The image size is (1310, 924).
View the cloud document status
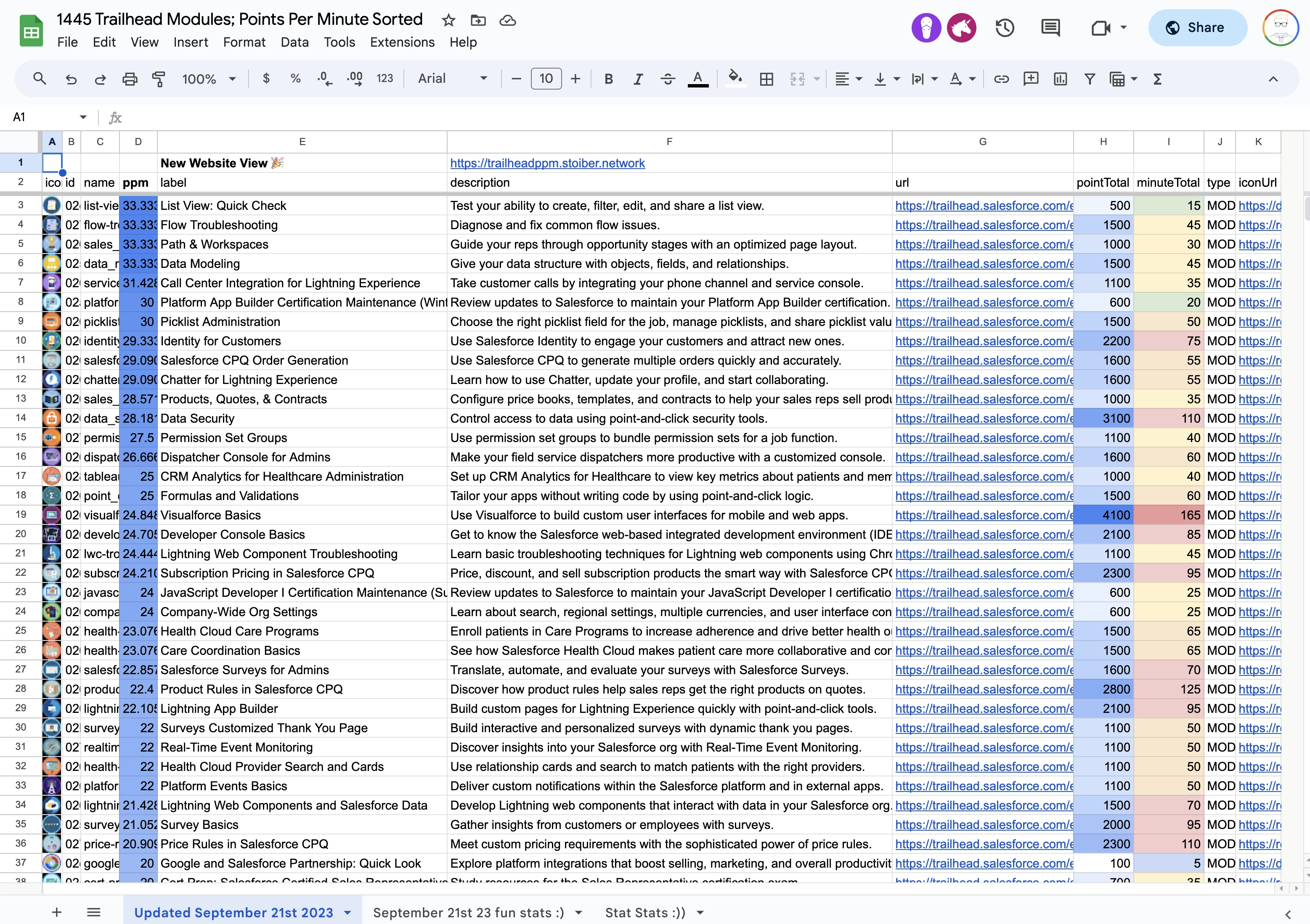[x=508, y=21]
